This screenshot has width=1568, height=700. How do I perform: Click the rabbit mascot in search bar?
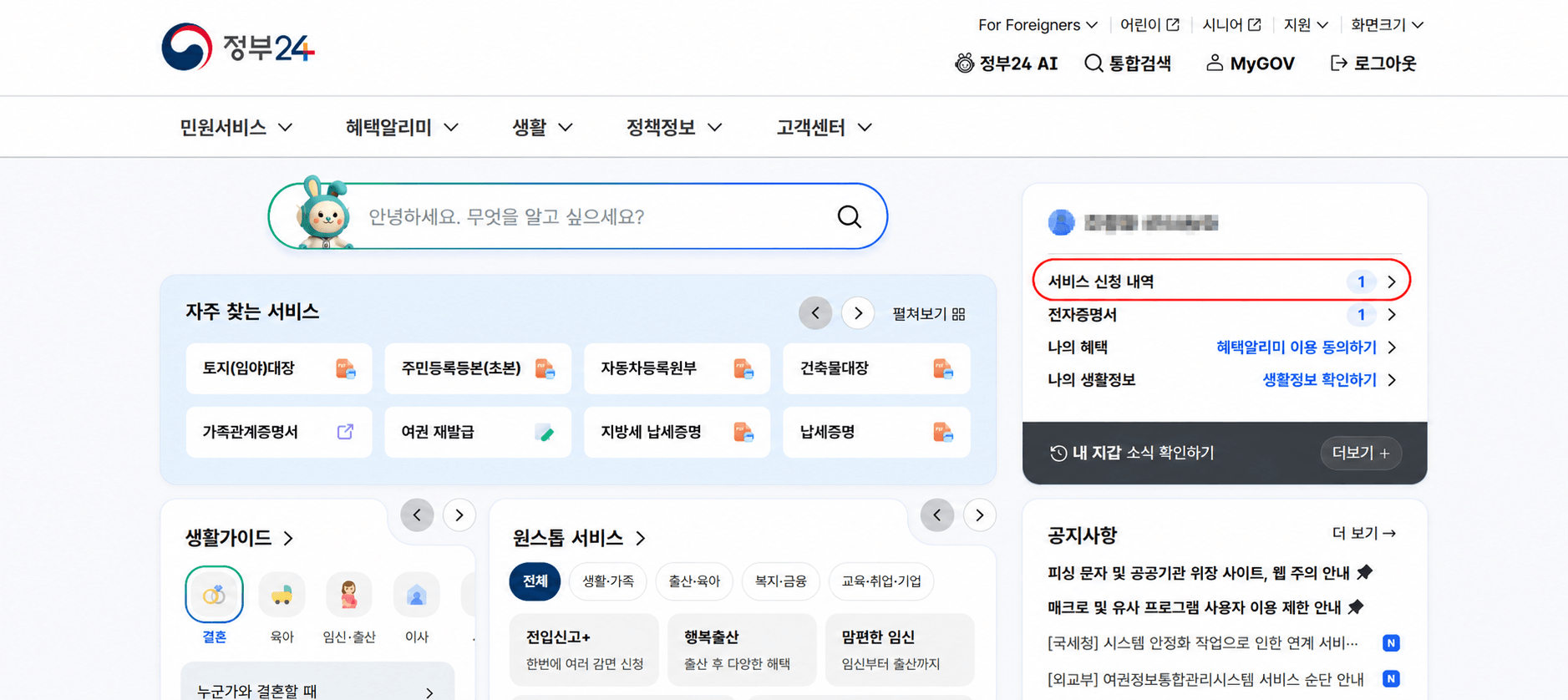[324, 213]
